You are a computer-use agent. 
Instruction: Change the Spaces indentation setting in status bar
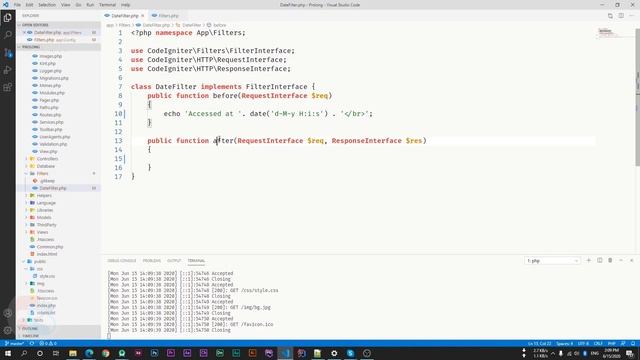[565, 344]
